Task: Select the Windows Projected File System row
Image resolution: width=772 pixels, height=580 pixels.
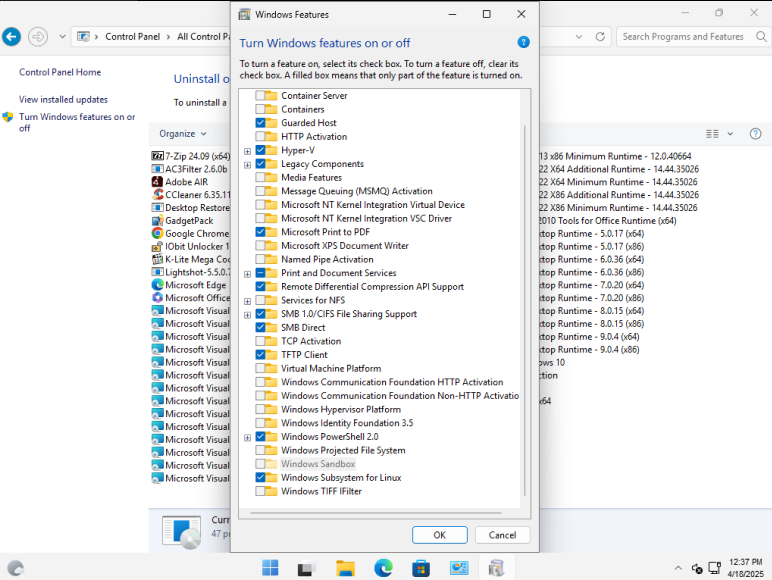Action: 343,450
